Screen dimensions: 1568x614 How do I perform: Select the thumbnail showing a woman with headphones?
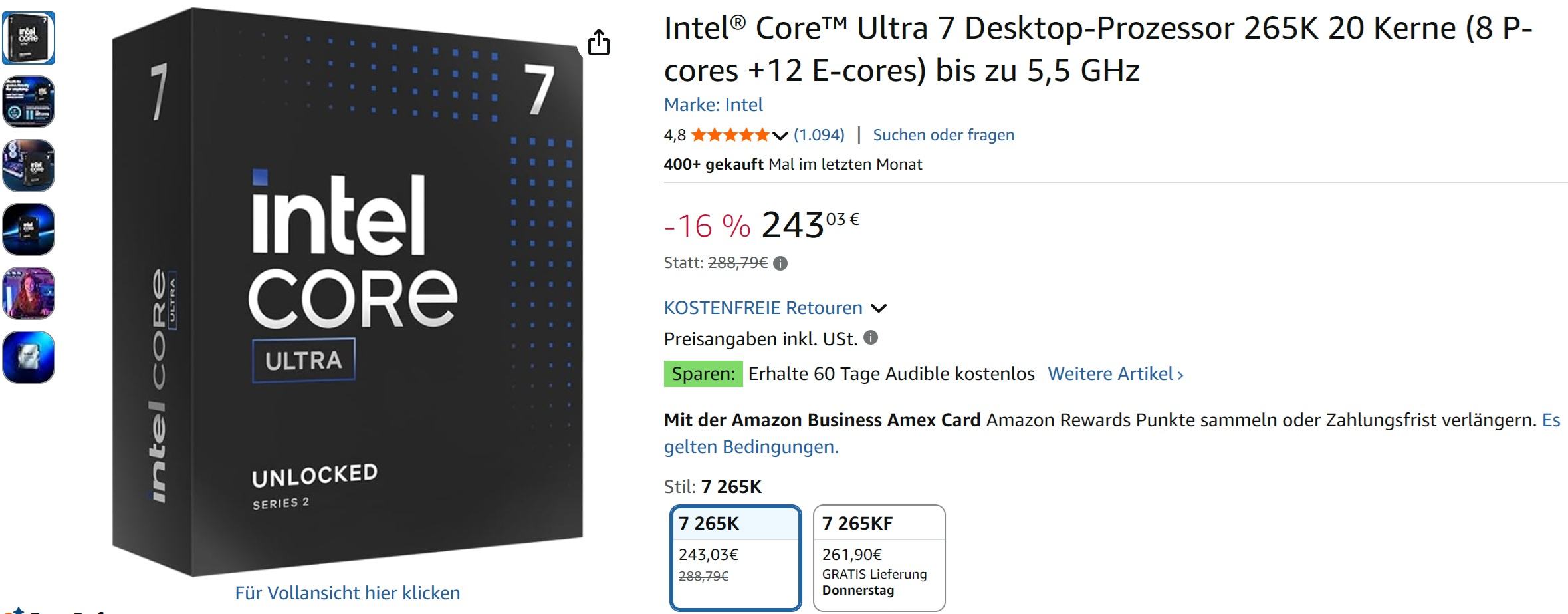tap(29, 293)
